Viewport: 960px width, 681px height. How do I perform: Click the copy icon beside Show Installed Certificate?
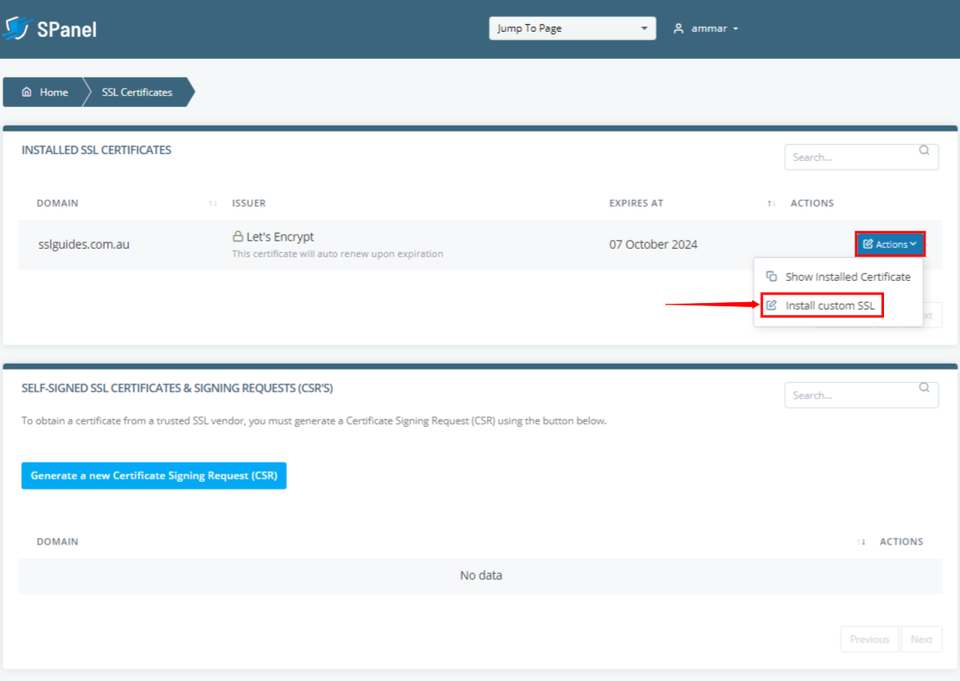(x=771, y=276)
